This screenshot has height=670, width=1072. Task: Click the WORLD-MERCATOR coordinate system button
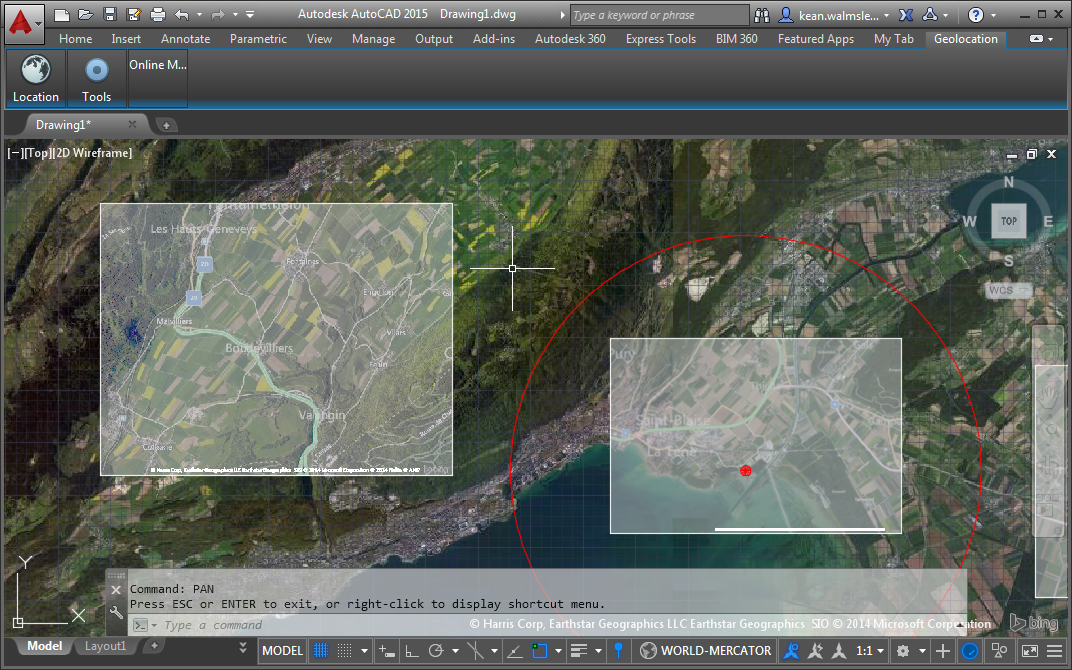click(x=706, y=651)
